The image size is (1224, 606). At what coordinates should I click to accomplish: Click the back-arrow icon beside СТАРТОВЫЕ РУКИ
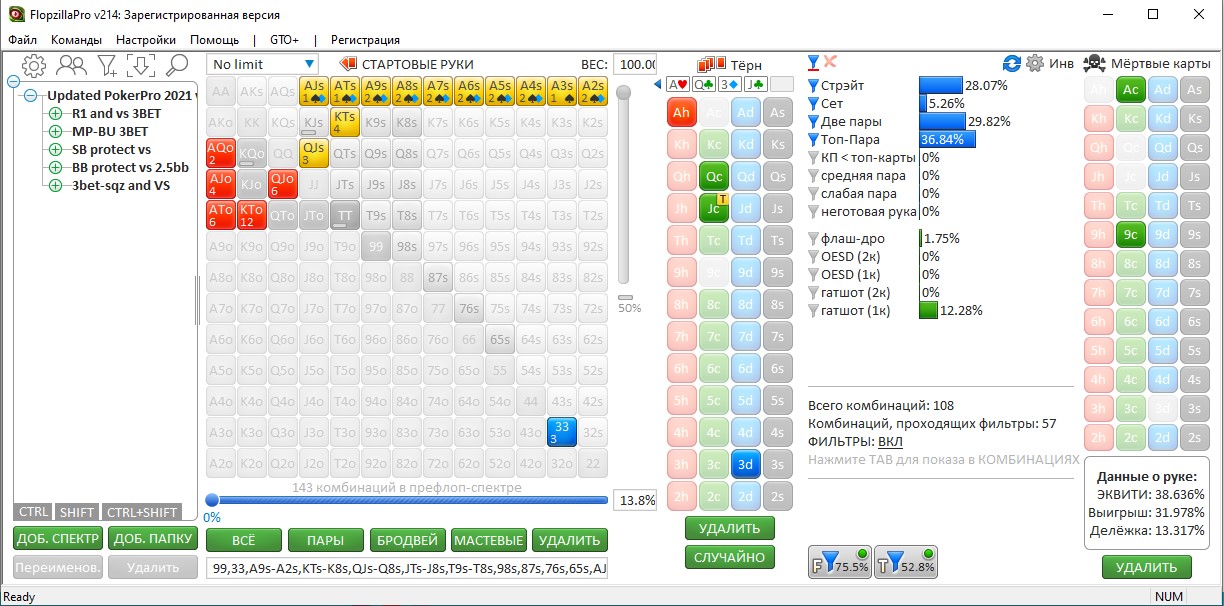348,64
